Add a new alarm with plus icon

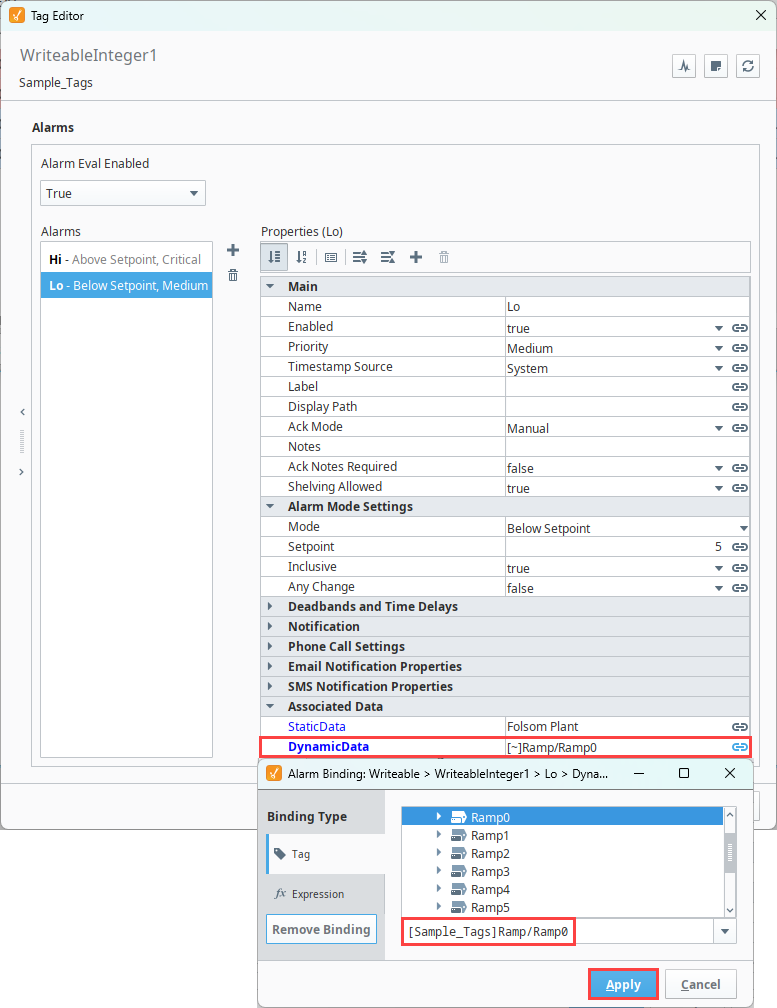233,250
